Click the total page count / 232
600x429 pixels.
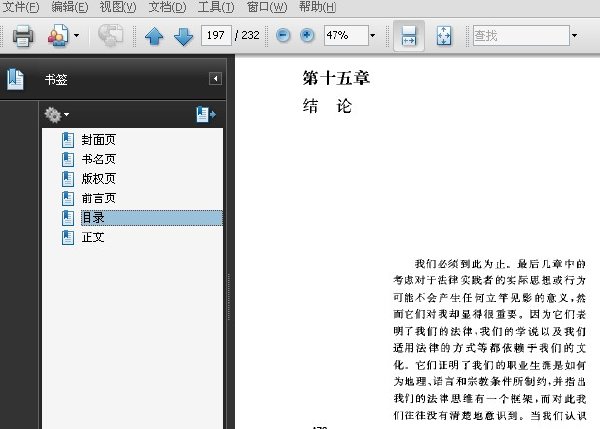point(247,35)
